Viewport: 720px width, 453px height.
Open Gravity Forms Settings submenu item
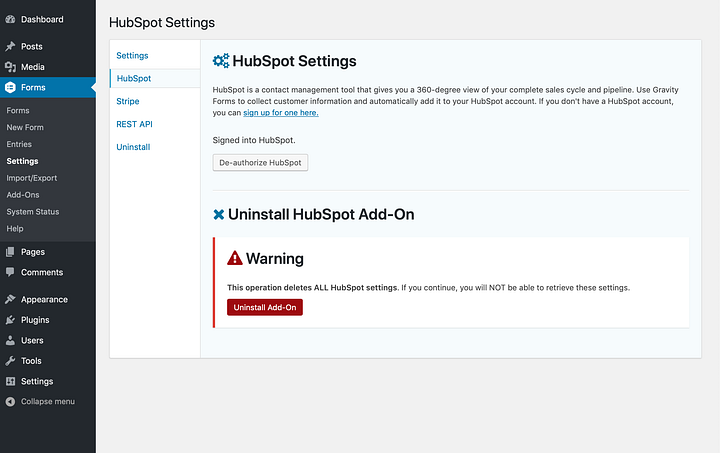pyautogui.click(x=22, y=161)
